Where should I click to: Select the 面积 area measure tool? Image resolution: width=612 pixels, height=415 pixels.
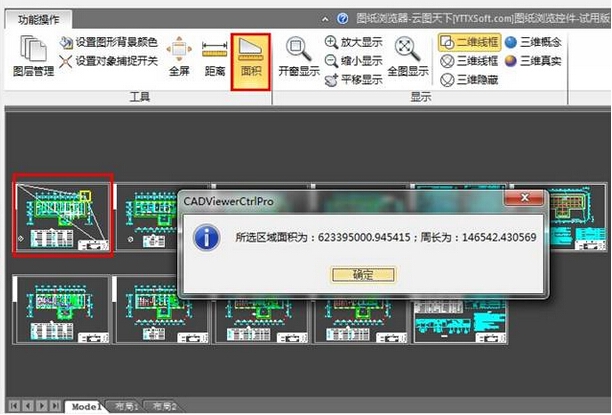[x=250, y=58]
